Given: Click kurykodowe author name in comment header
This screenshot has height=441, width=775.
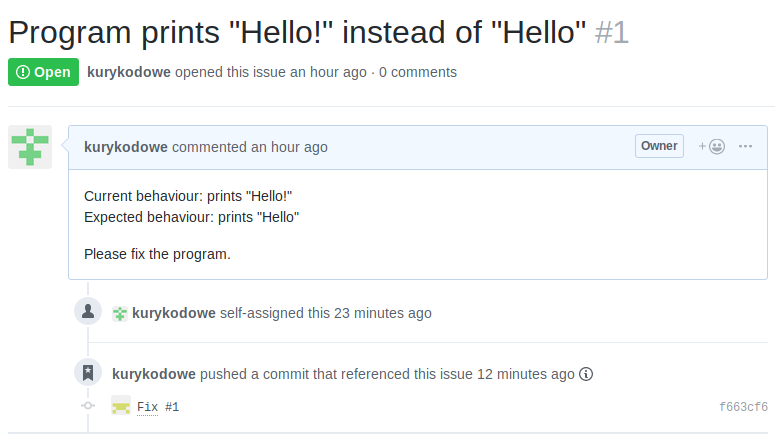Looking at the screenshot, I should click(126, 147).
